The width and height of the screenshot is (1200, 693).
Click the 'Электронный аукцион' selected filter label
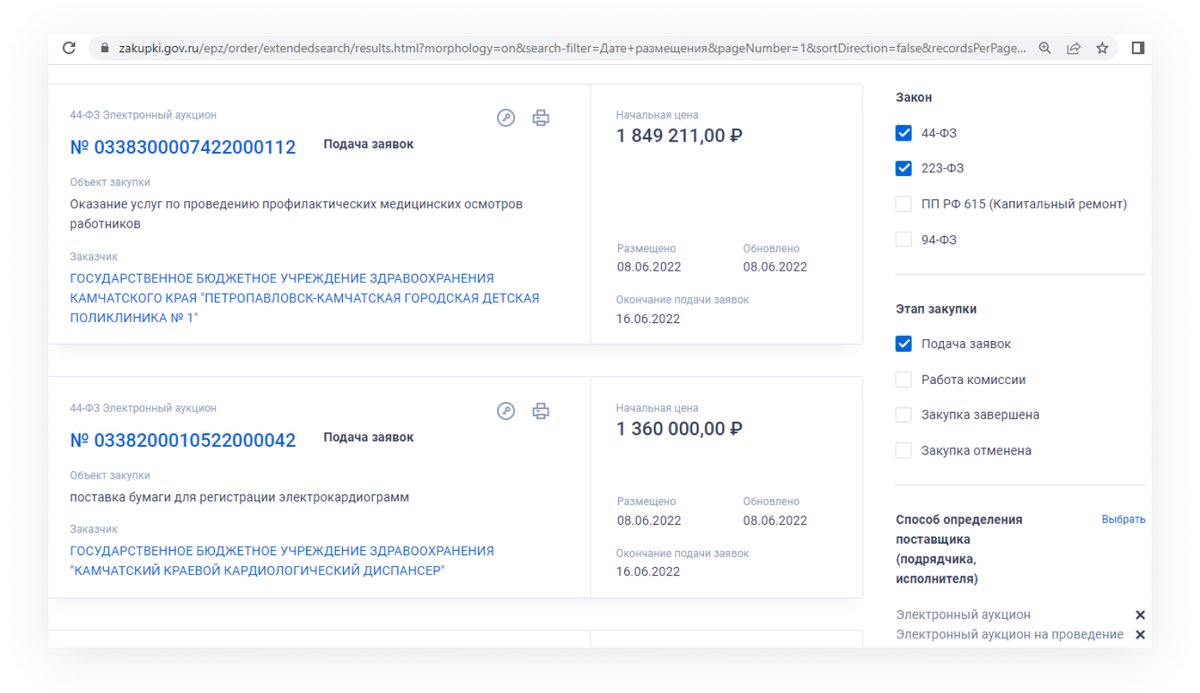click(x=963, y=615)
